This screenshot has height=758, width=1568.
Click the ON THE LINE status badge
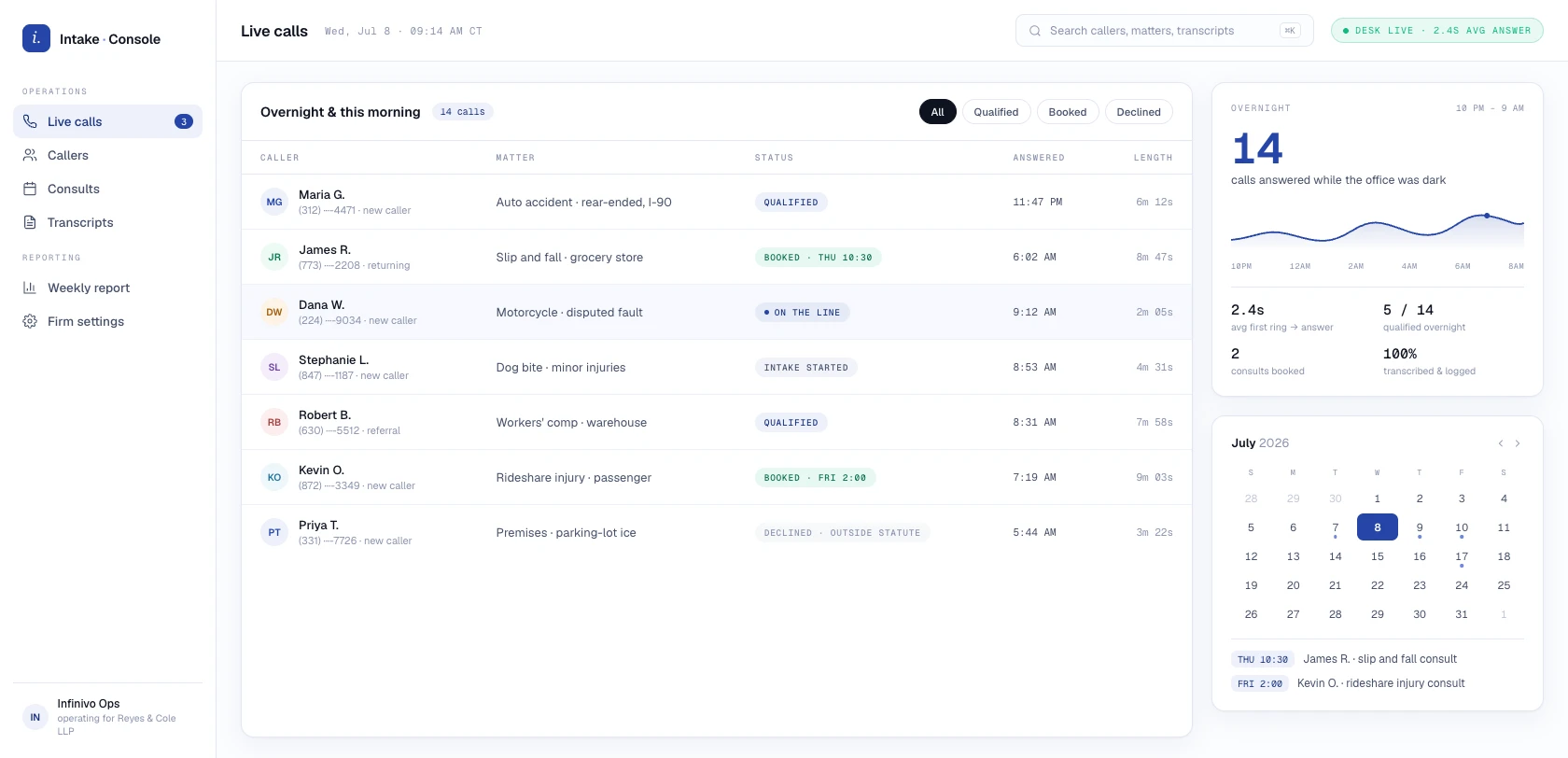(802, 312)
